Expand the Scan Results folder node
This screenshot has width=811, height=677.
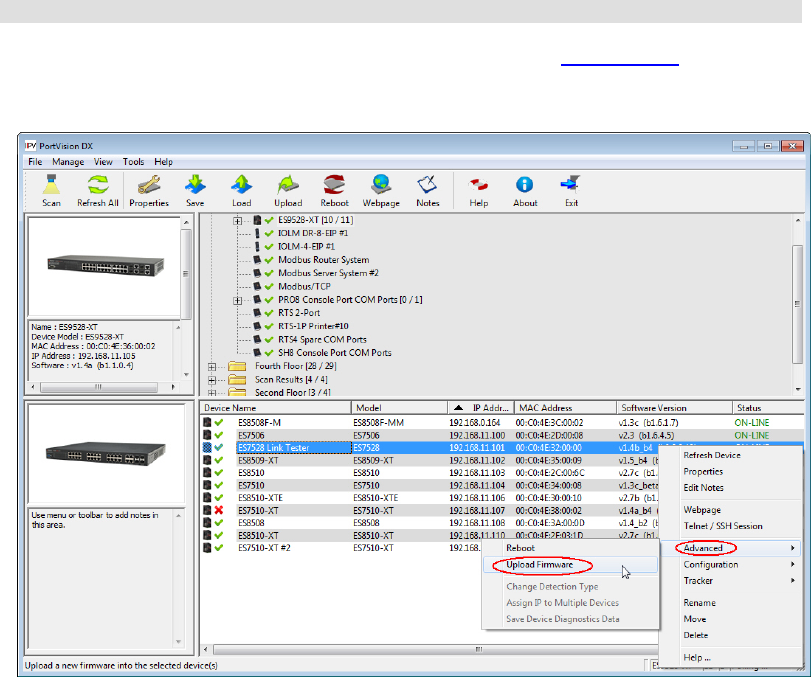pyautogui.click(x=212, y=380)
